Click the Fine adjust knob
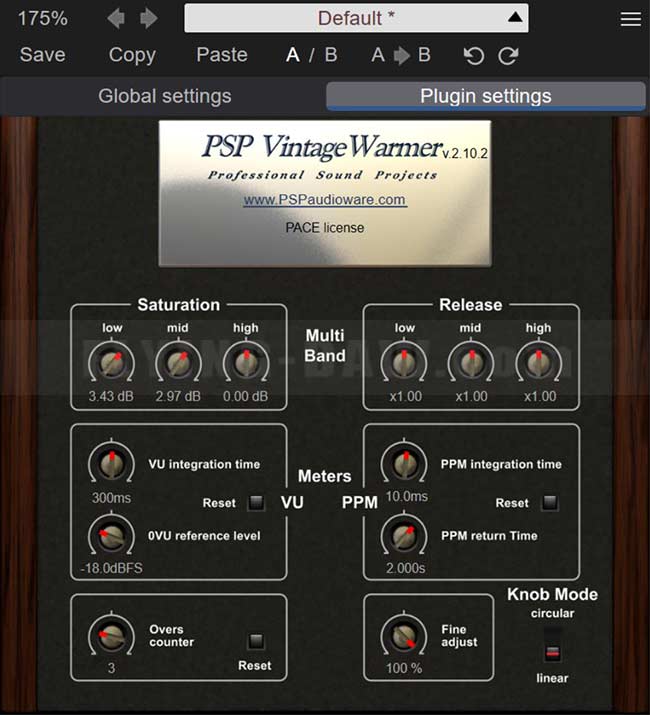 click(404, 636)
